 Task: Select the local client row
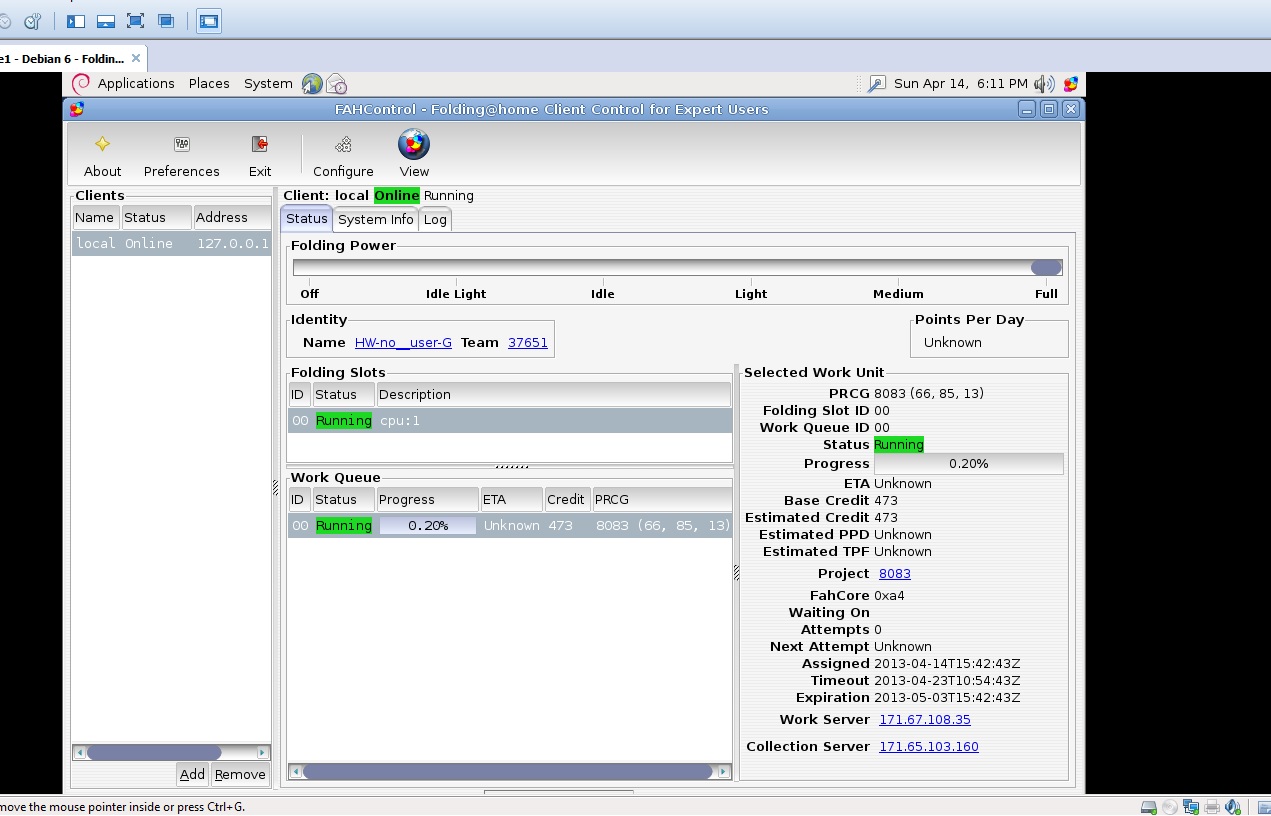(171, 243)
